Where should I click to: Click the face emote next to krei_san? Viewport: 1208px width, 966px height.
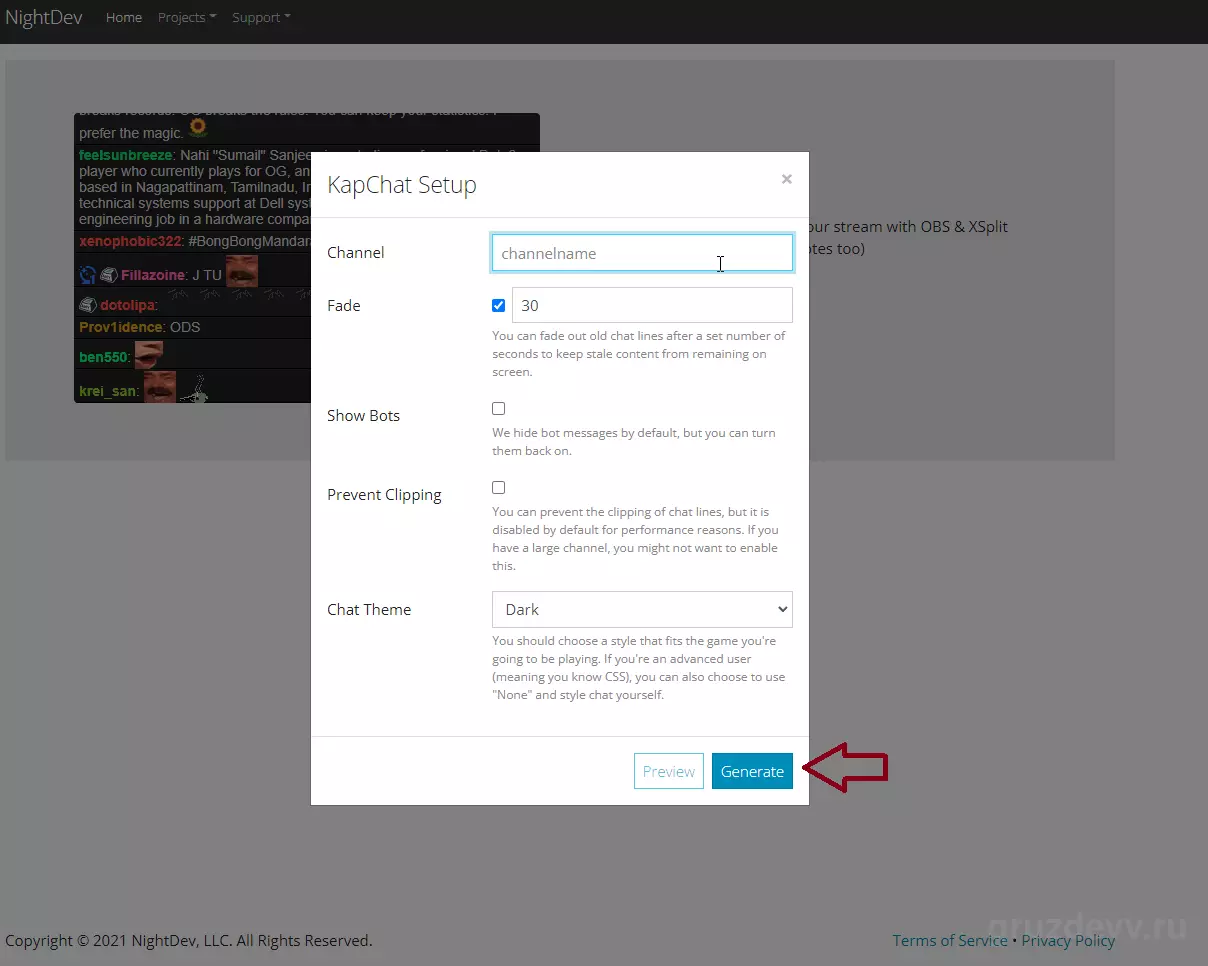click(158, 387)
